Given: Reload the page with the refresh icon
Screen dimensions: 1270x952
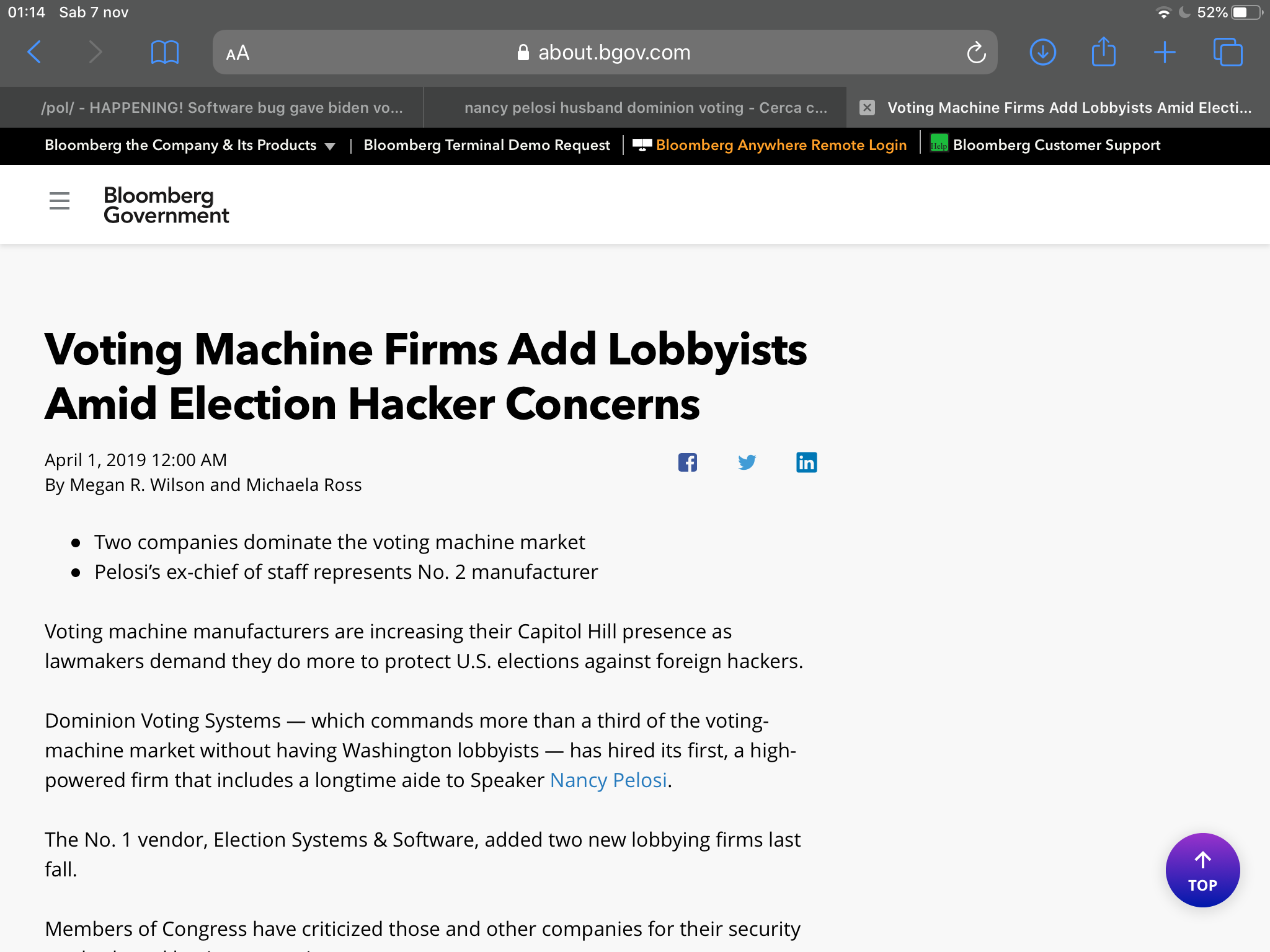Looking at the screenshot, I should 976,52.
